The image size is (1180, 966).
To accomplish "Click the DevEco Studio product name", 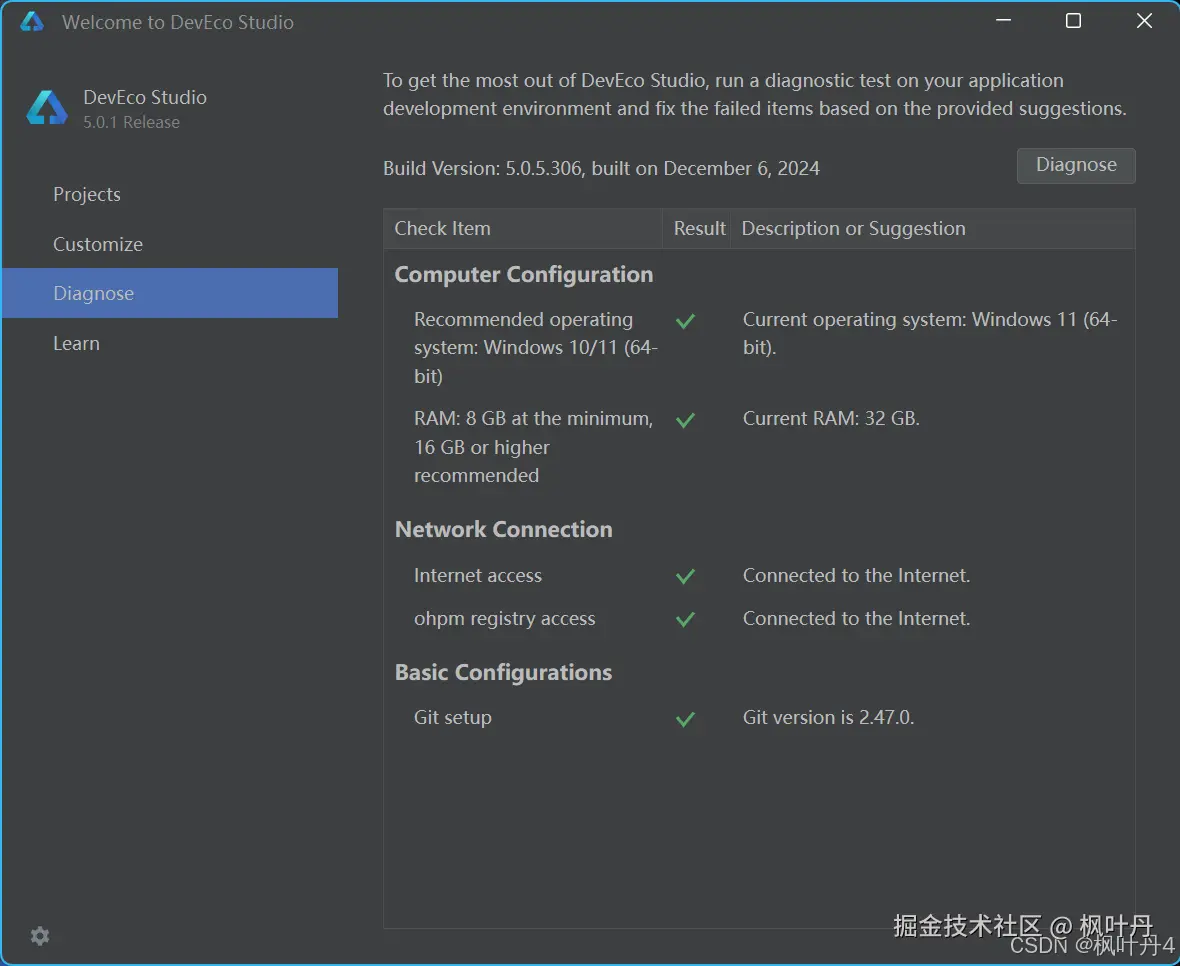I will pos(144,97).
